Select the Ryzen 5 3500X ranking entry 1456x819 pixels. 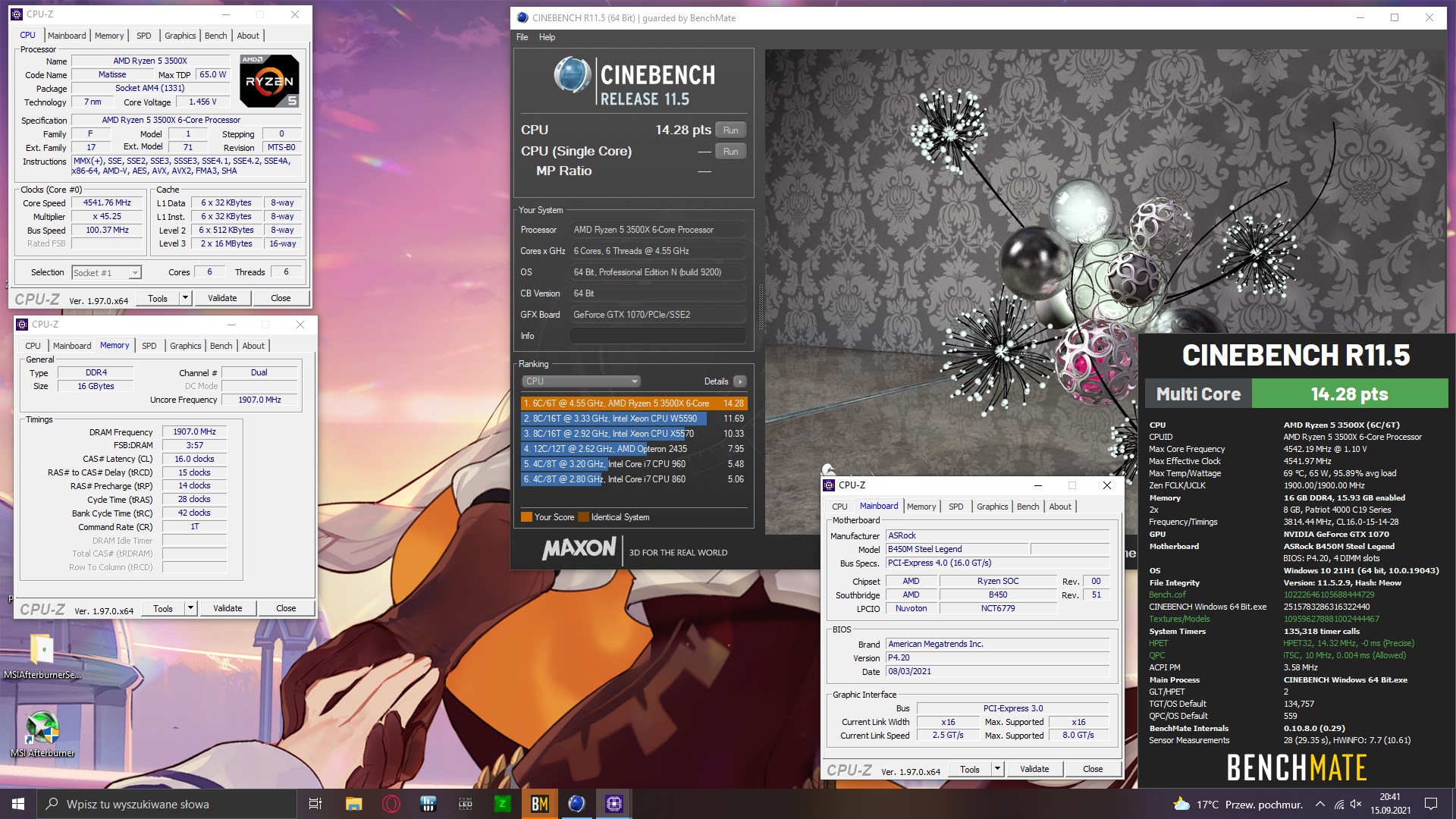coord(634,403)
